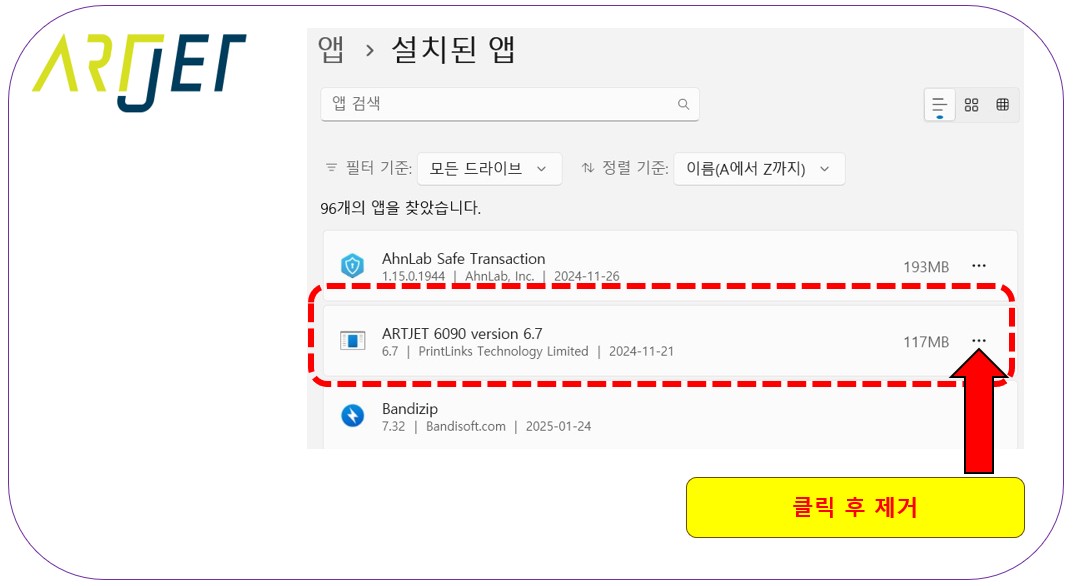Screen dimensions: 1075x586
Task: Click the Bandizip lightning app icon
Action: tap(352, 416)
